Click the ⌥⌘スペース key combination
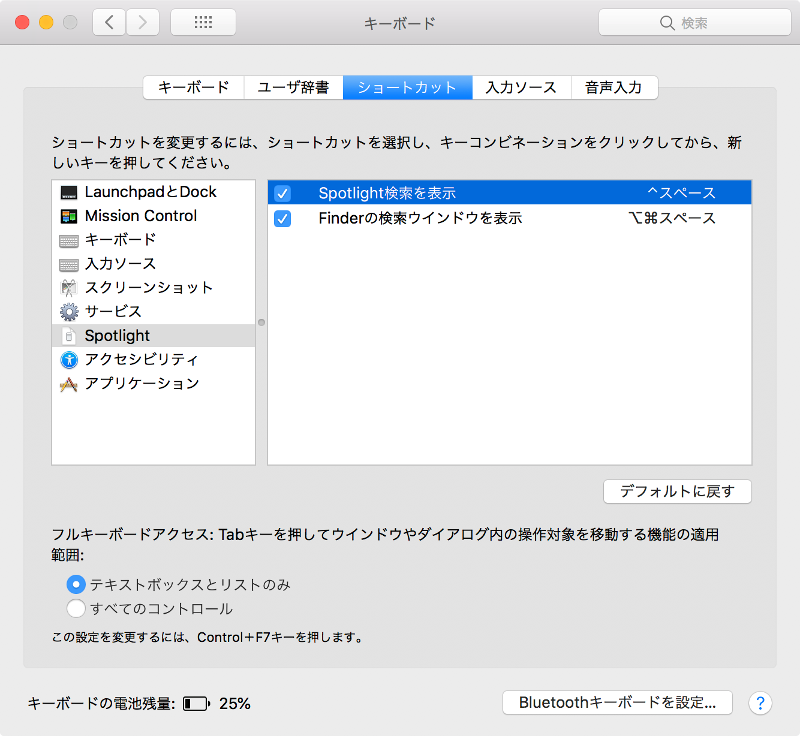 click(672, 218)
